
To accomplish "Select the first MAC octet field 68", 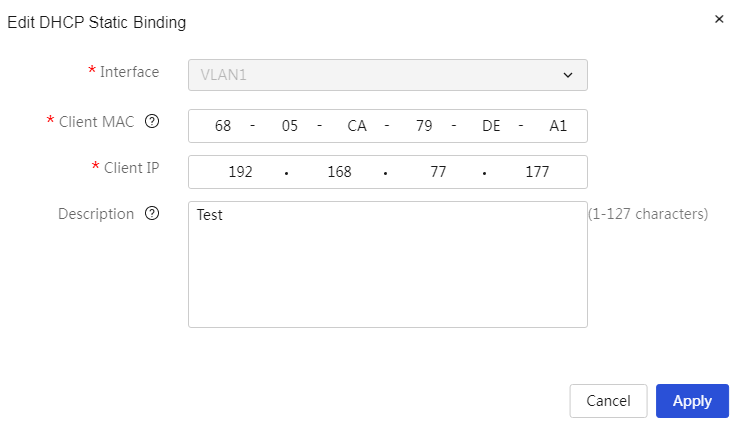I will pos(223,126).
